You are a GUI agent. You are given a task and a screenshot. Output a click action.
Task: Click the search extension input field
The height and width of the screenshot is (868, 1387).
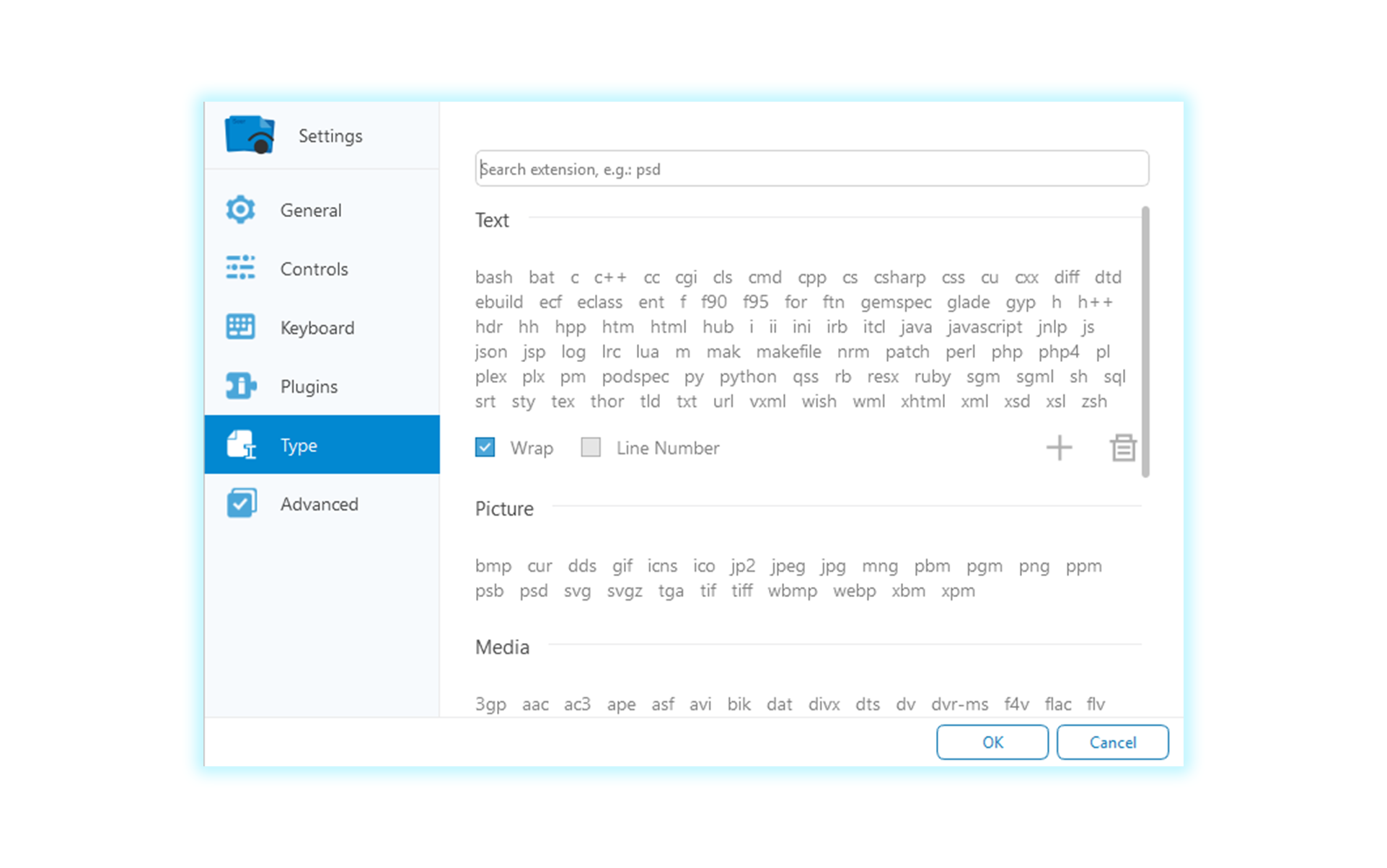(811, 169)
